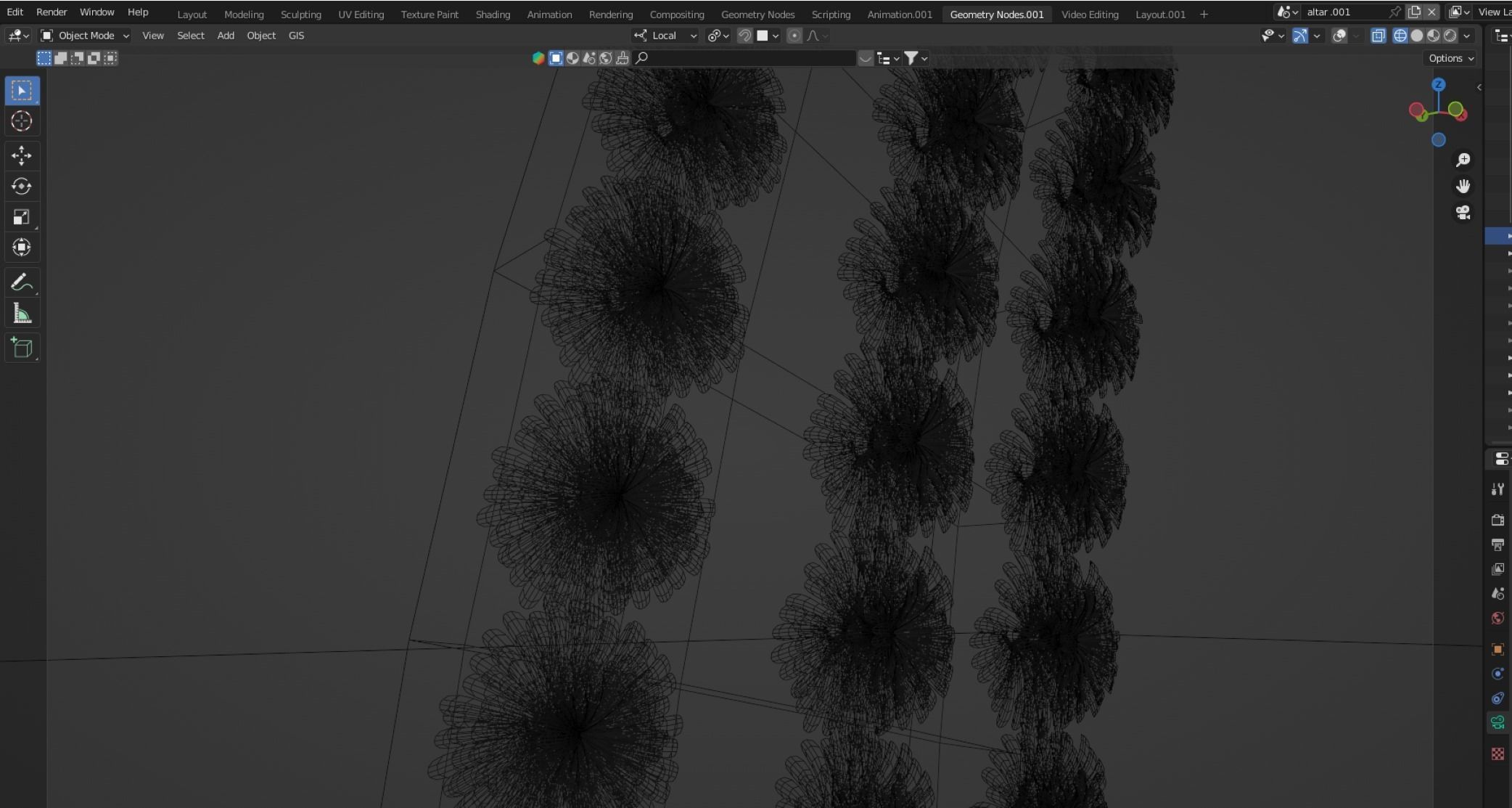Toggle X-ray display

[x=1378, y=36]
